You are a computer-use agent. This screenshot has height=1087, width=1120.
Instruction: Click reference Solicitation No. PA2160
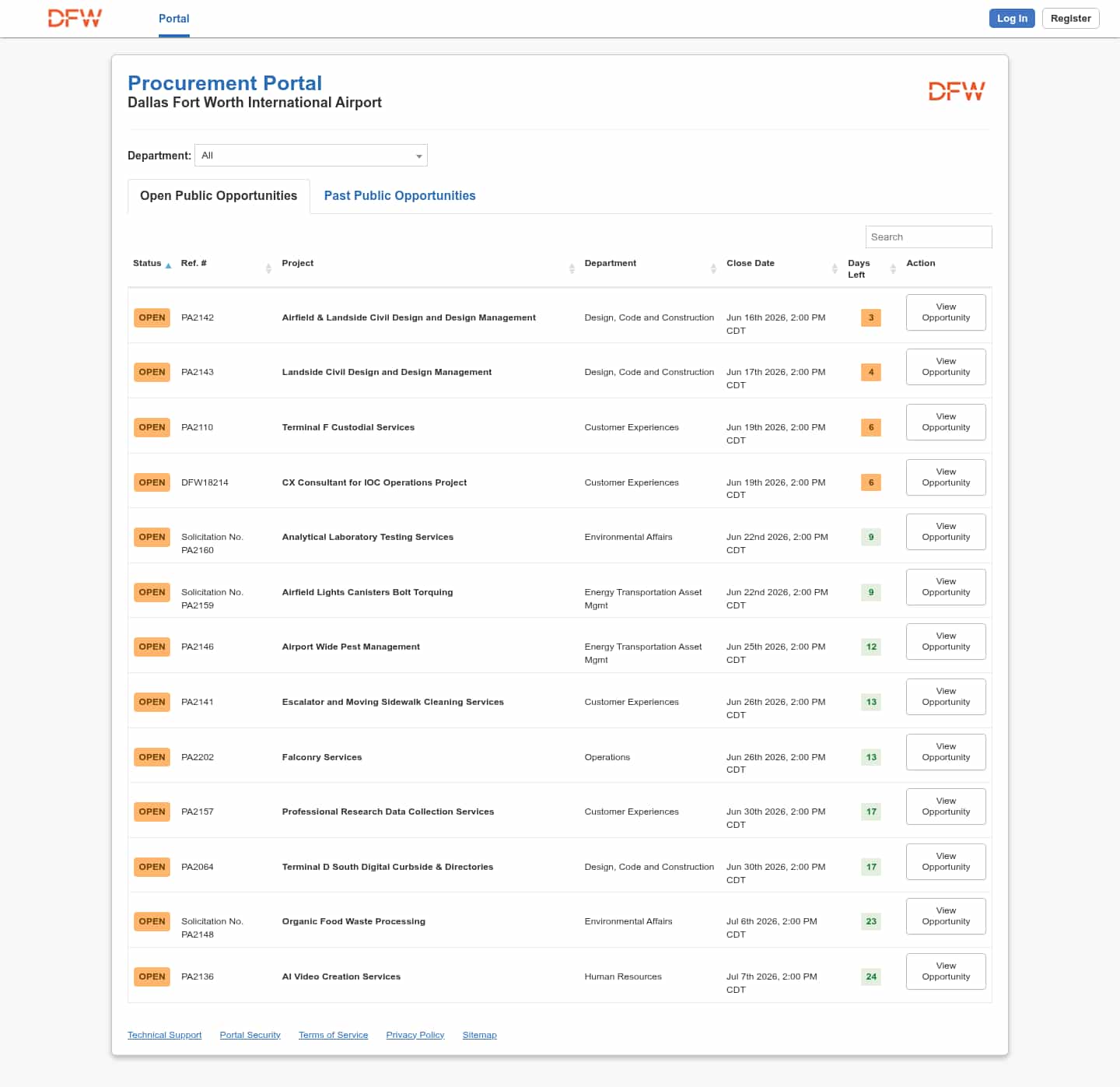212,543
